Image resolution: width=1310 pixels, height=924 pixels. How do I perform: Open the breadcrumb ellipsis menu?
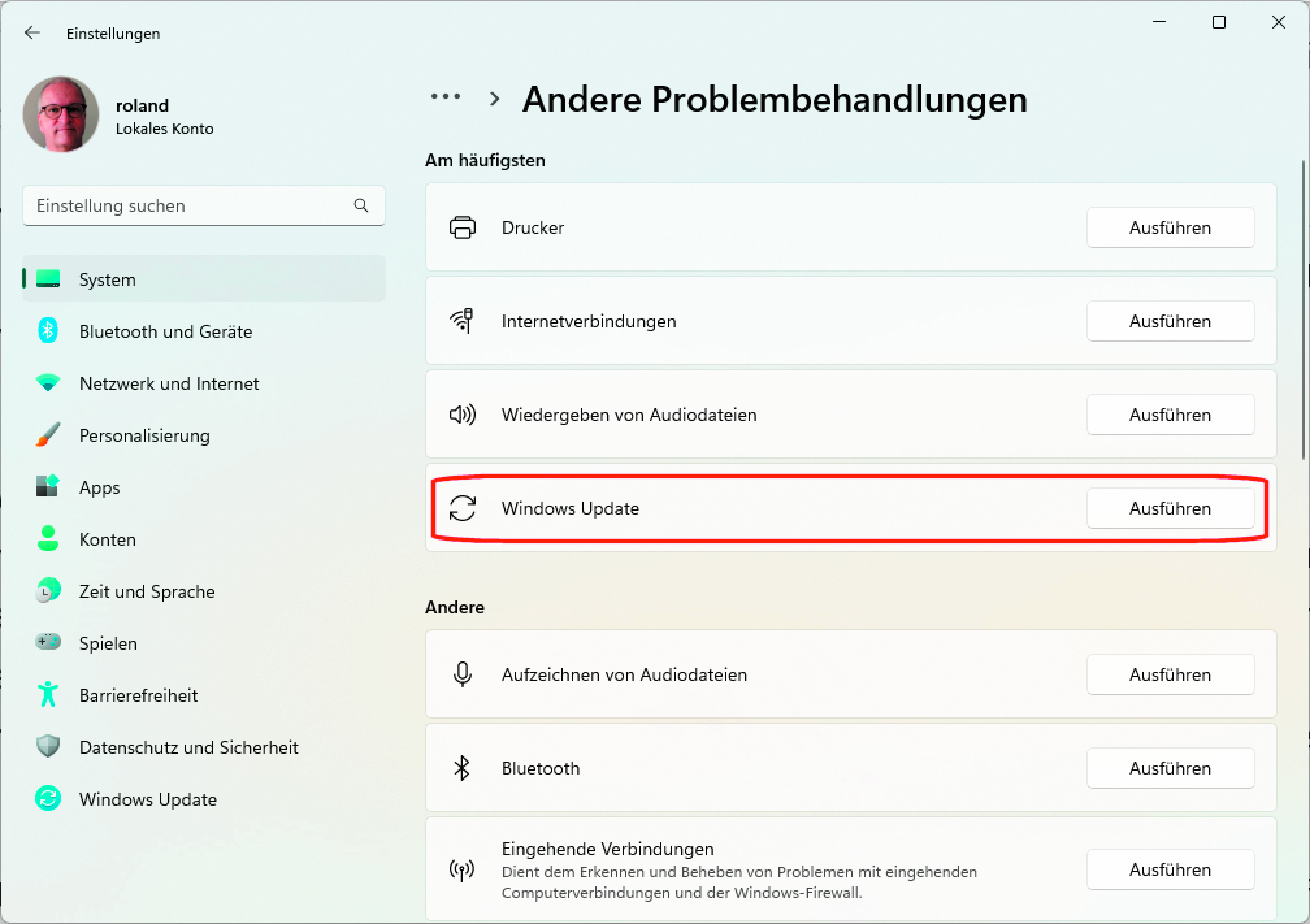coord(446,97)
